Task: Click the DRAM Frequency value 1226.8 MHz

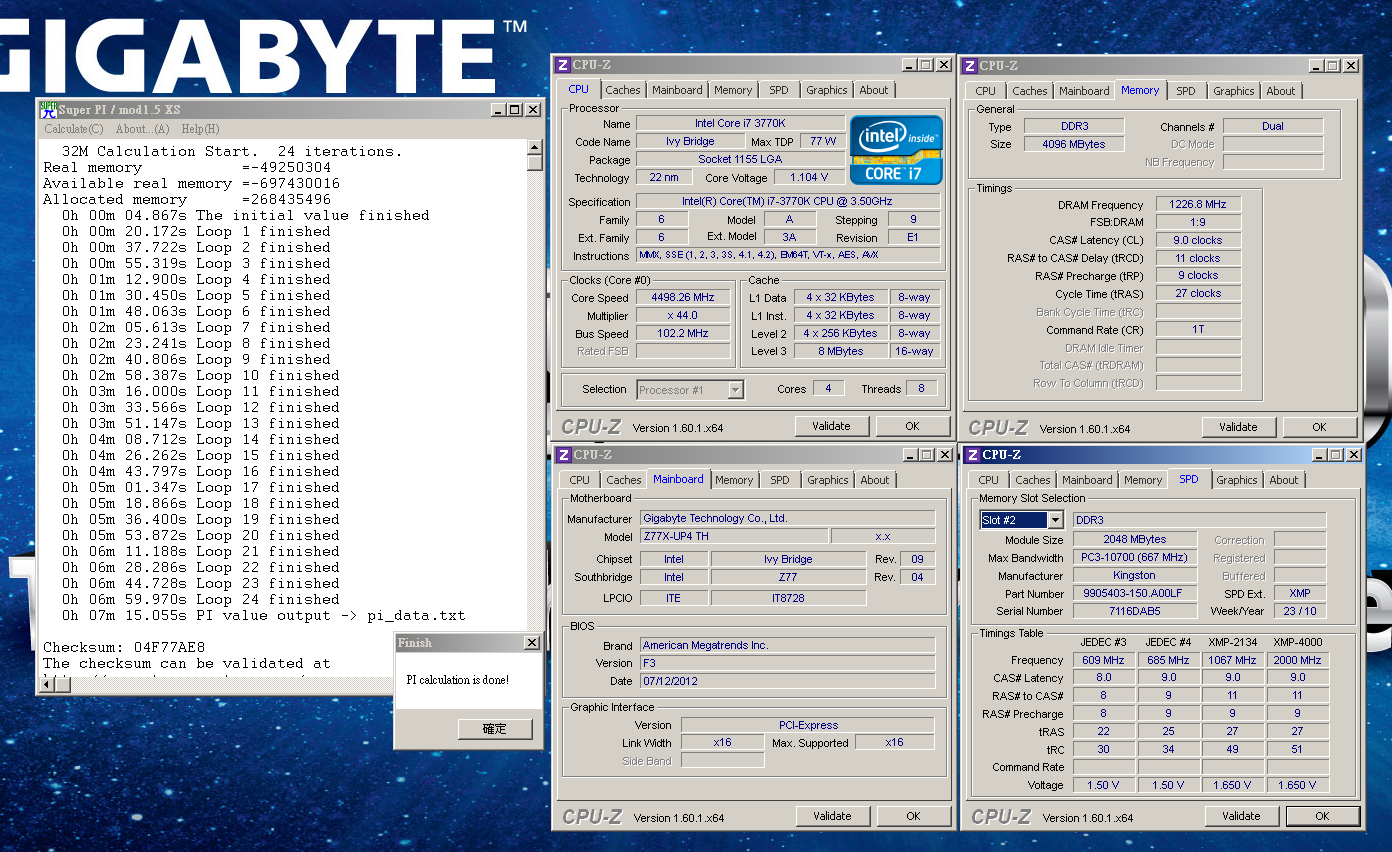Action: click(x=1198, y=204)
